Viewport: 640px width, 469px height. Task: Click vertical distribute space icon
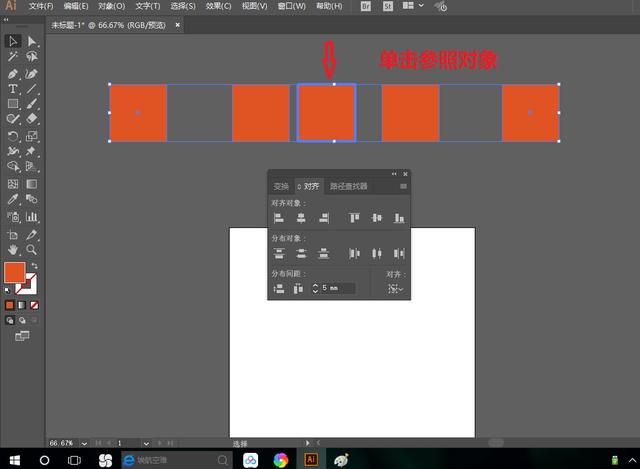coord(279,289)
